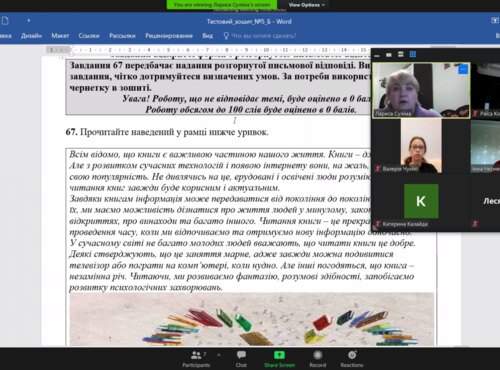Select the Раїса video thumbnail
This screenshot has width=500, height=370.
pyautogui.click(x=486, y=90)
